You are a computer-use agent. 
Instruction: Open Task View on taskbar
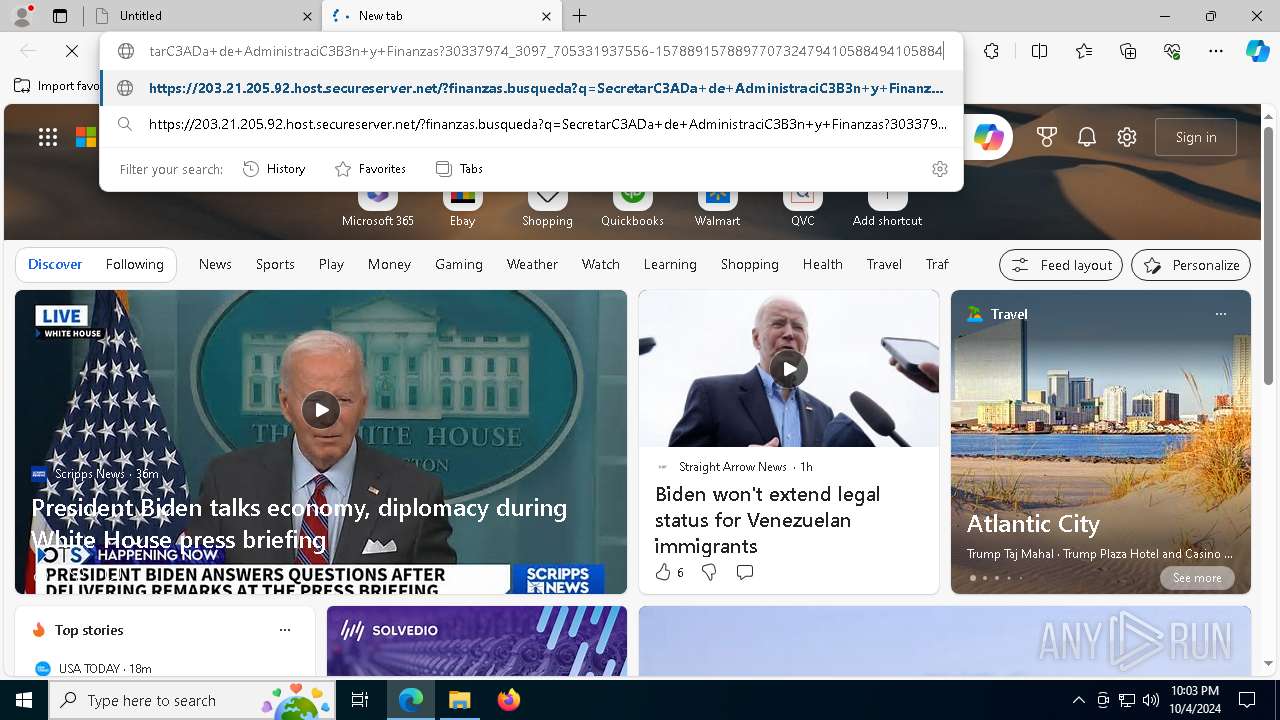point(360,700)
